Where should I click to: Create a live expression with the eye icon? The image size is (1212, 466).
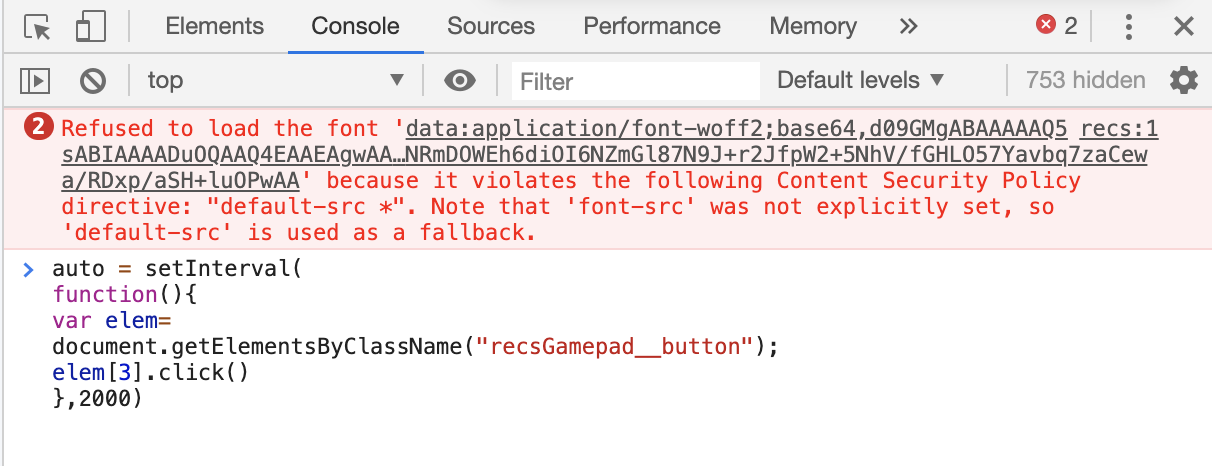(459, 80)
